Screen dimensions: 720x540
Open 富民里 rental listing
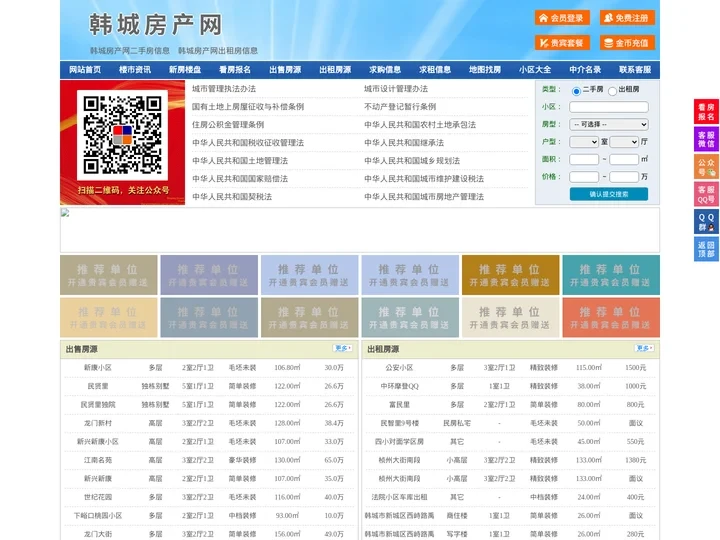point(399,405)
